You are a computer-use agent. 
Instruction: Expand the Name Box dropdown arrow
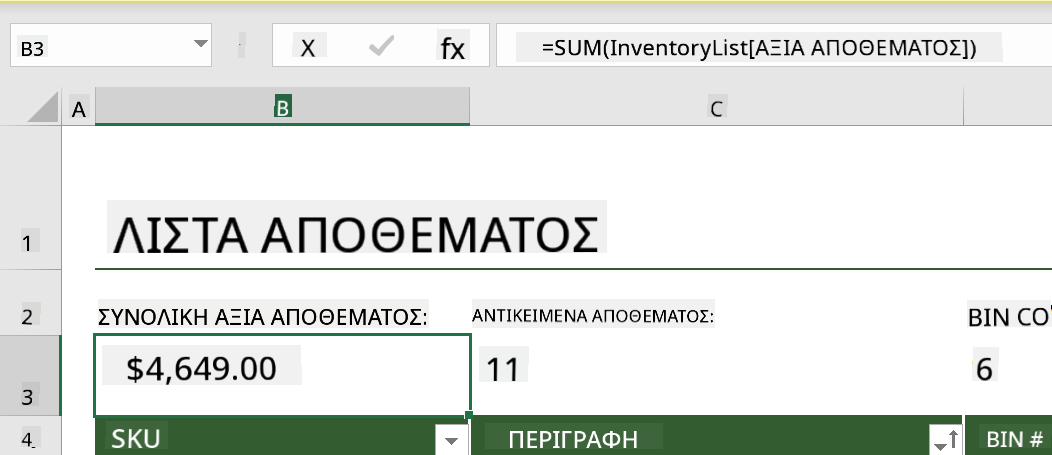[200, 44]
